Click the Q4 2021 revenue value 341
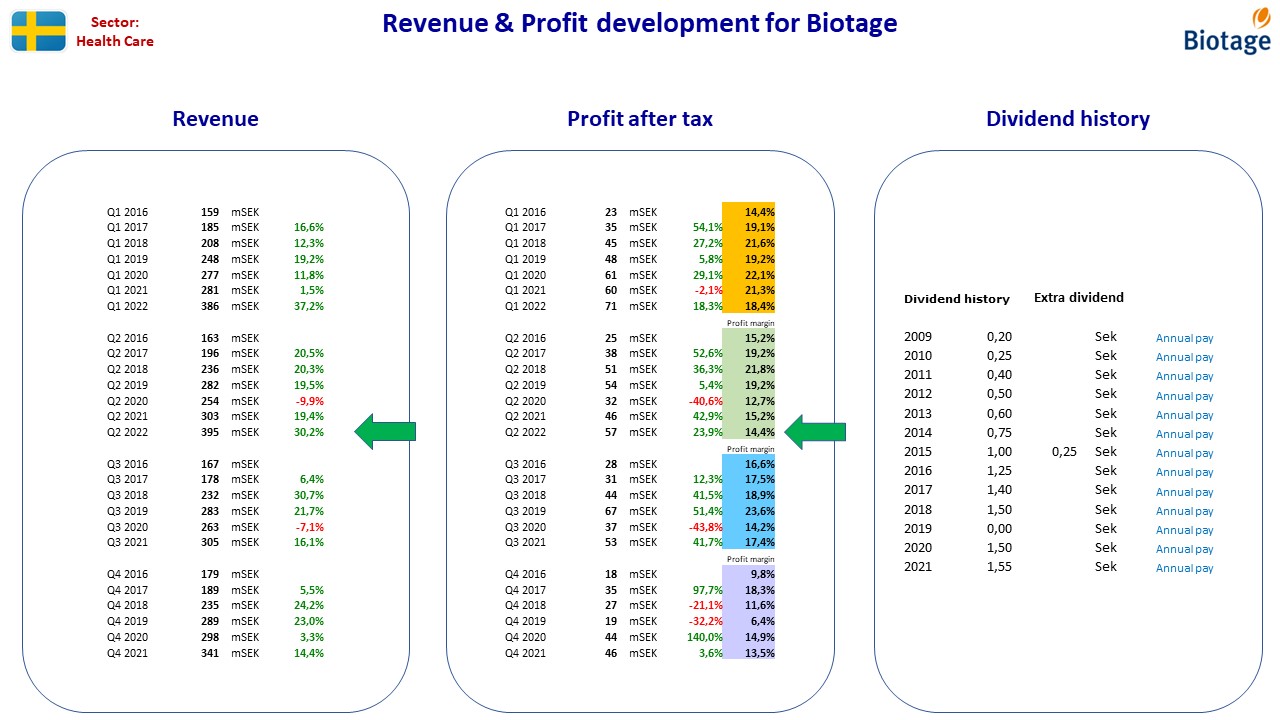Screen dimensions: 1280x720 pos(210,653)
